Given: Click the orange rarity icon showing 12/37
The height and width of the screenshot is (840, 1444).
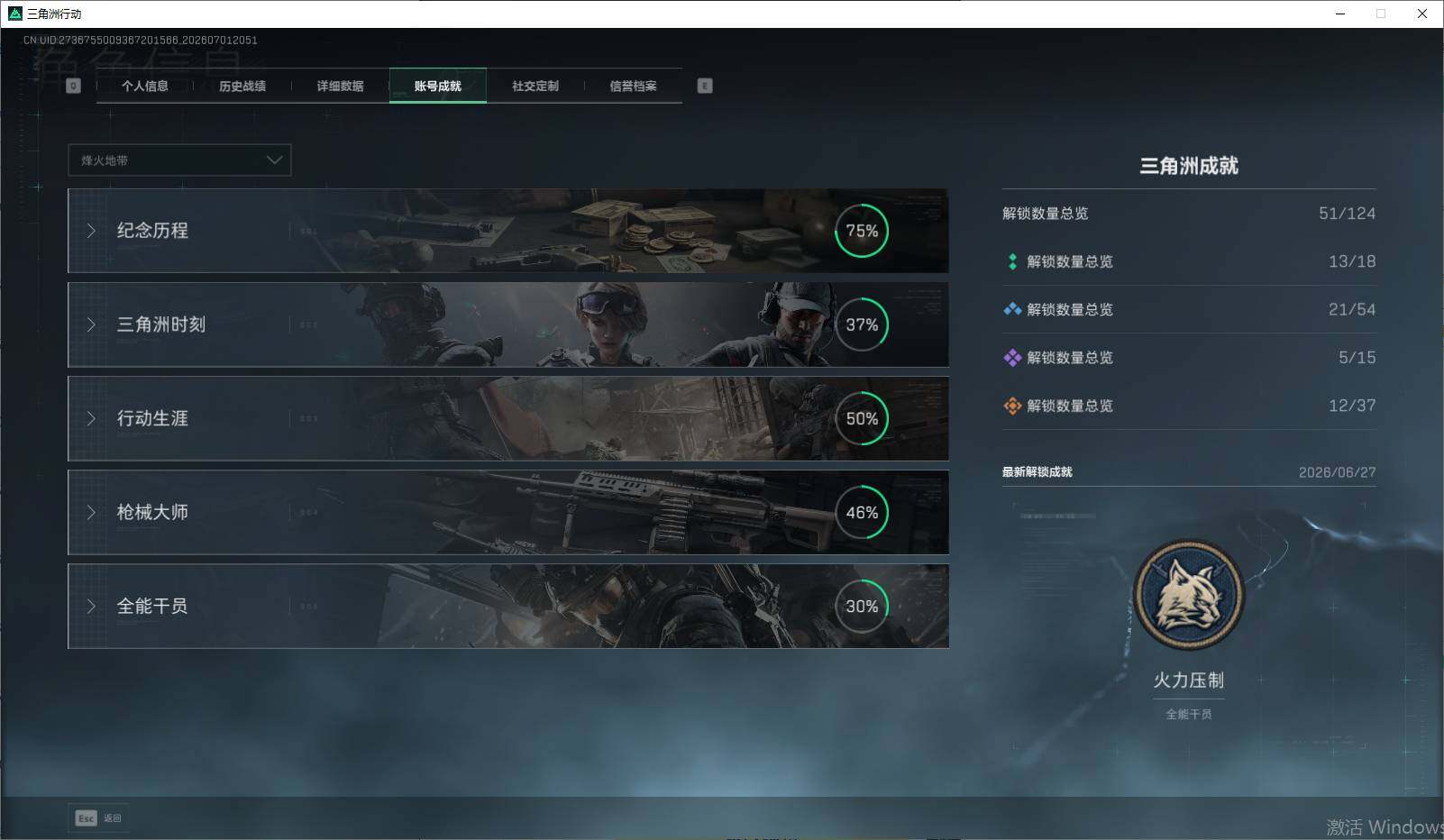Looking at the screenshot, I should (x=1012, y=406).
